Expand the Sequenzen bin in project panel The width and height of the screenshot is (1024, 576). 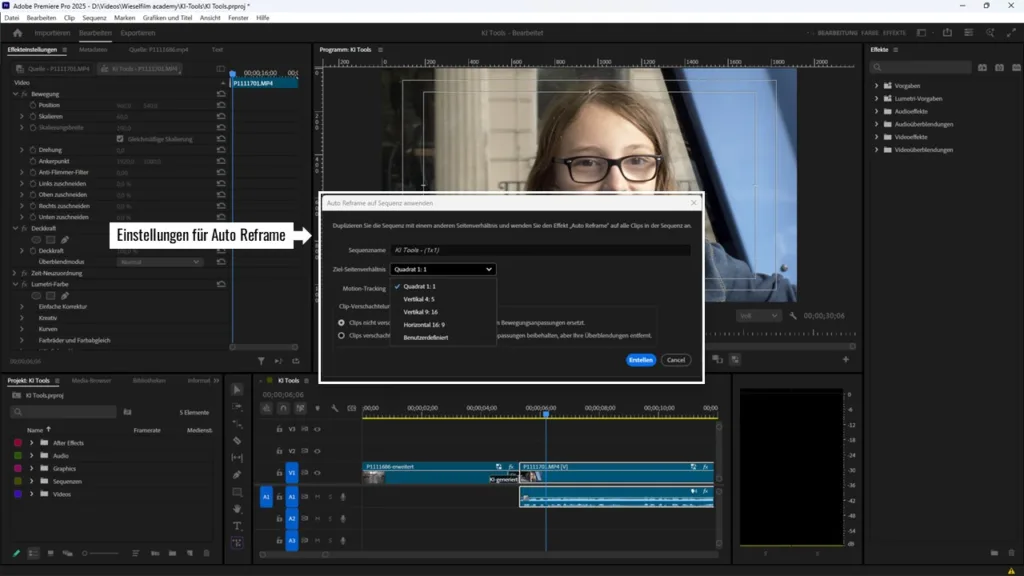point(31,481)
